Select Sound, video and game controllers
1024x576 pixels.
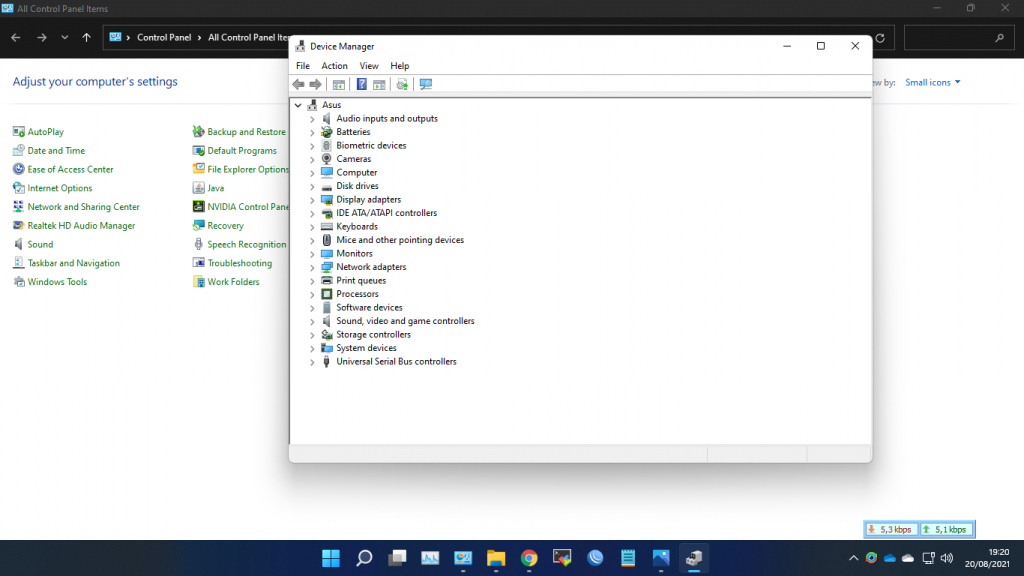pos(405,321)
